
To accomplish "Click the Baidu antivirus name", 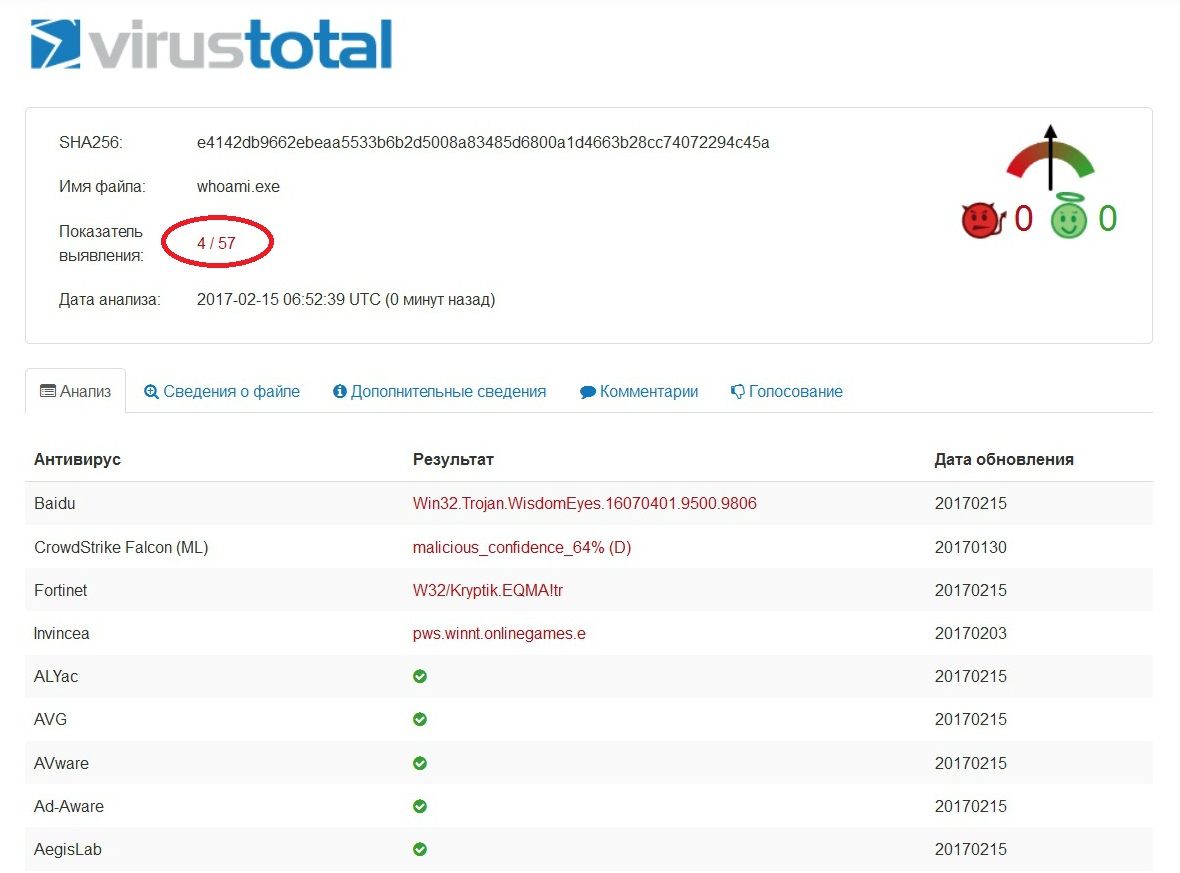I will 54,503.
